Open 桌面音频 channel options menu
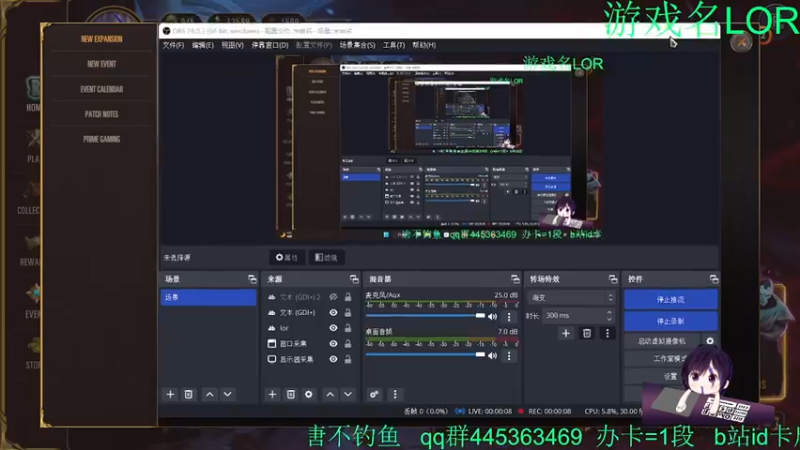 (509, 356)
